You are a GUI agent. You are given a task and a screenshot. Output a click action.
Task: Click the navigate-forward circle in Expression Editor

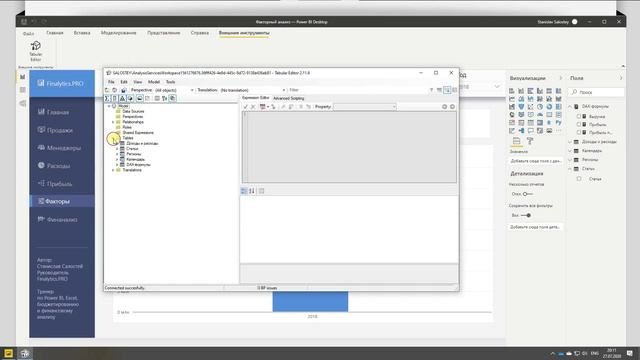[x=452, y=107]
